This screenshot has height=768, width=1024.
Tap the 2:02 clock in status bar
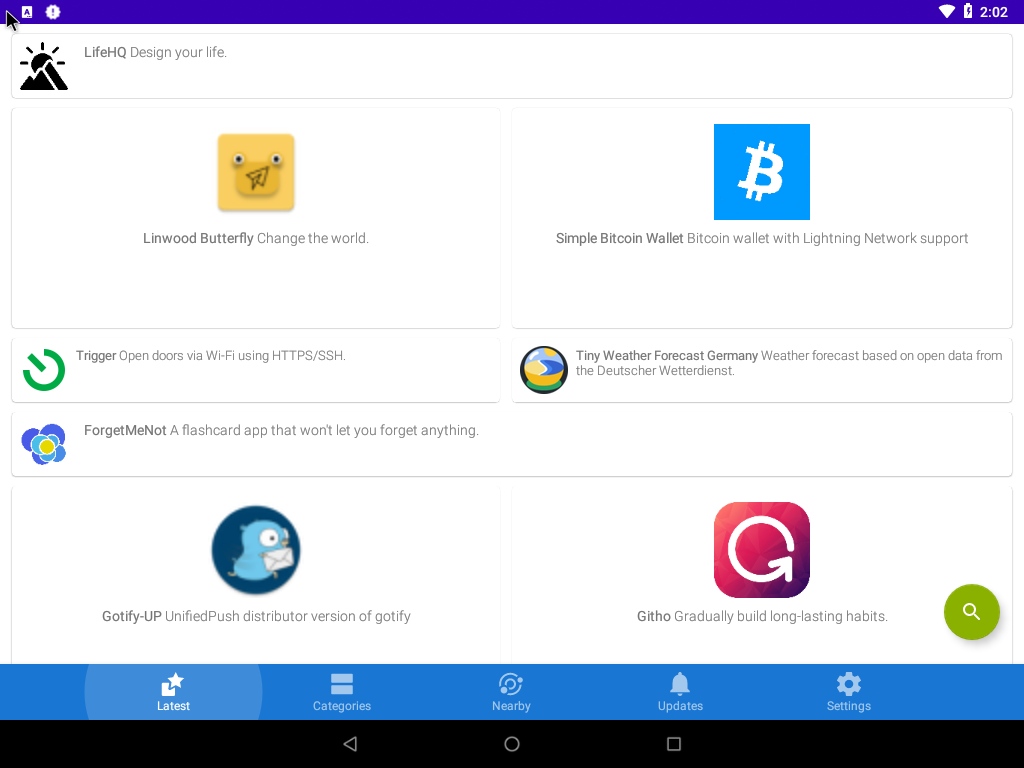(993, 12)
